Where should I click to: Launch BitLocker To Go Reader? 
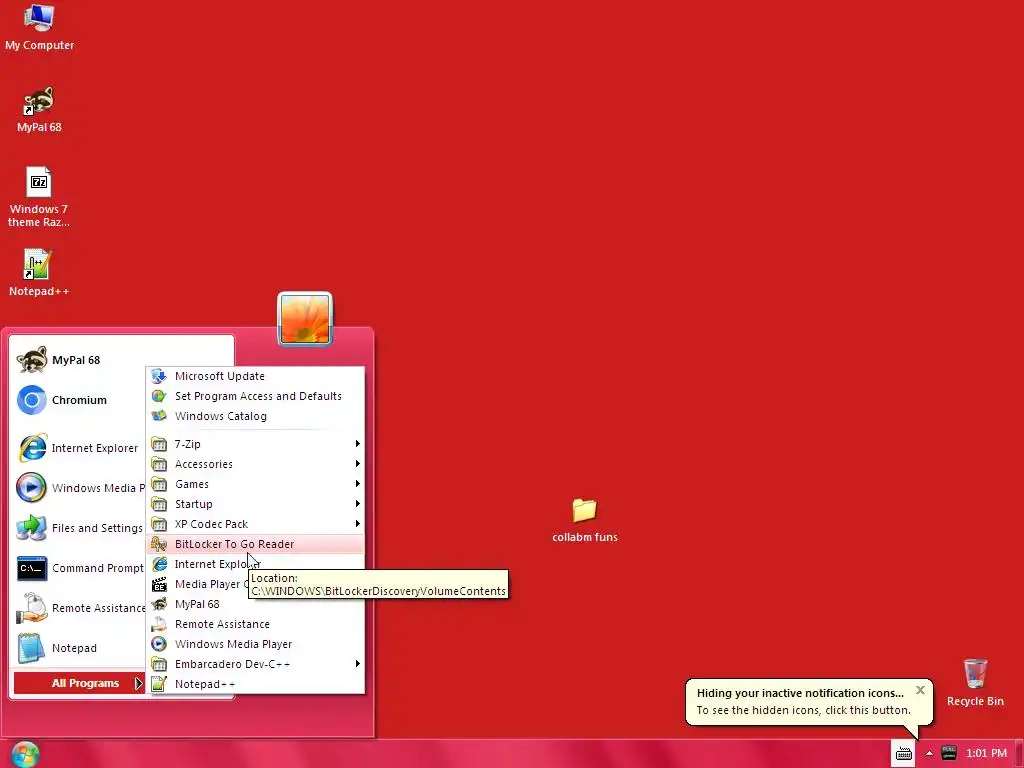[255, 544]
